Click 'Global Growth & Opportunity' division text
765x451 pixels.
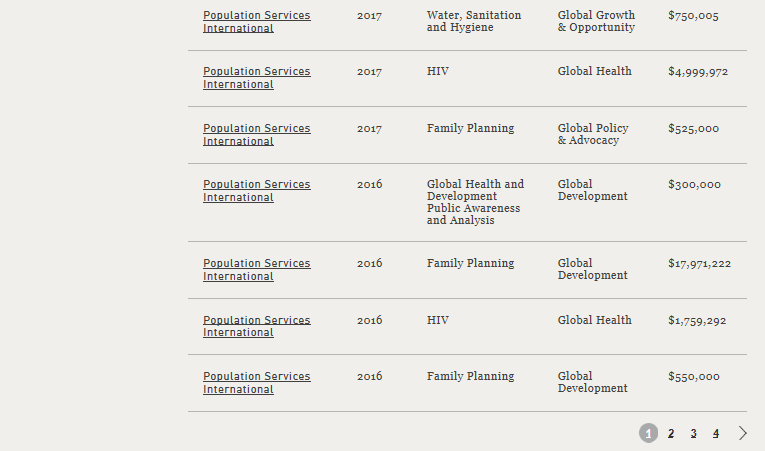click(x=596, y=21)
